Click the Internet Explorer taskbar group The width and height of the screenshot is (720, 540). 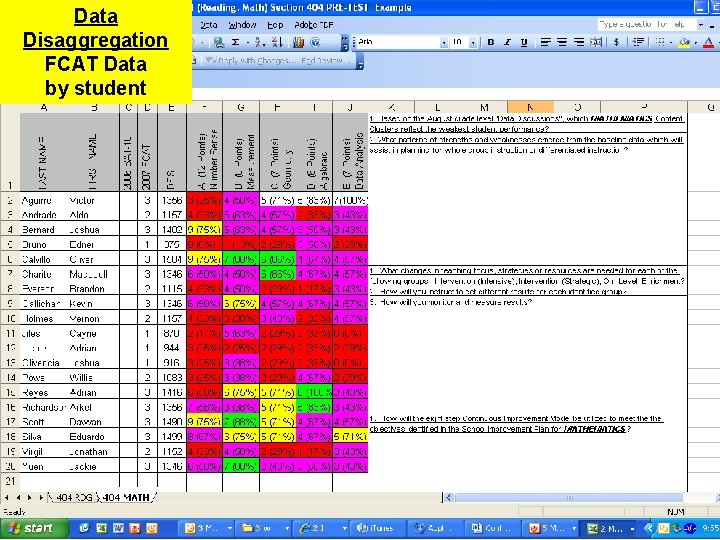(x=322, y=529)
